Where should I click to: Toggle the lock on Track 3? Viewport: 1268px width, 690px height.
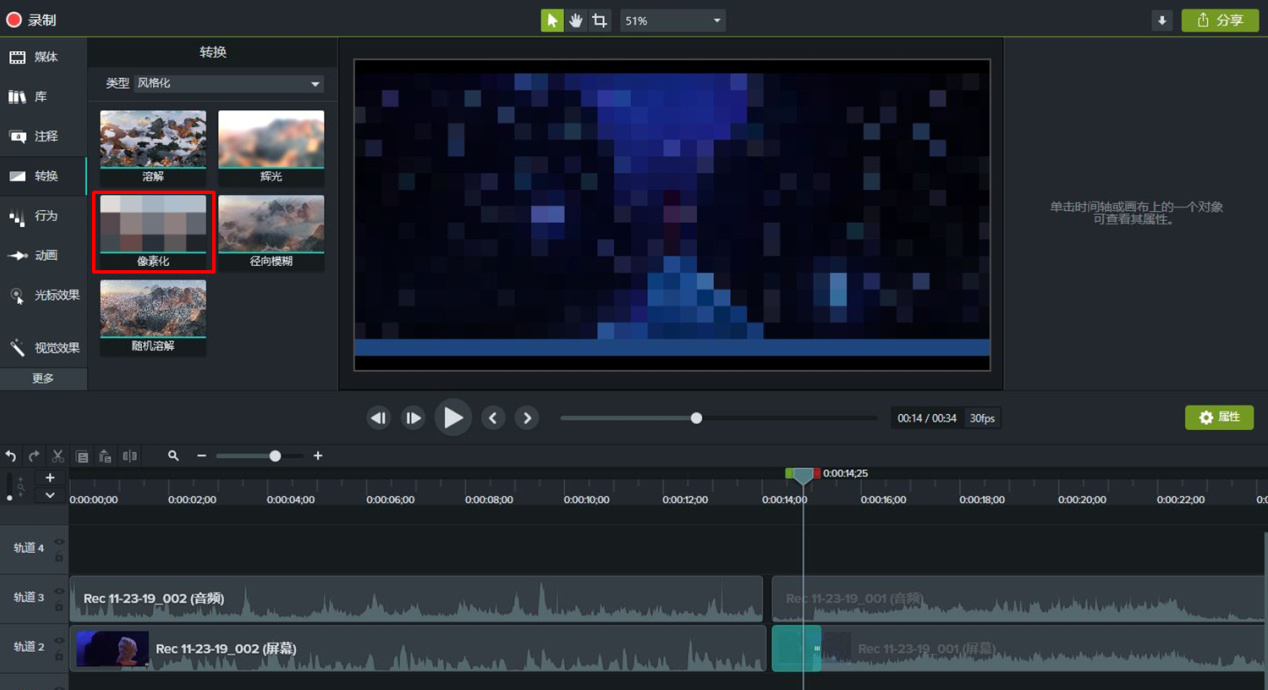(59, 606)
